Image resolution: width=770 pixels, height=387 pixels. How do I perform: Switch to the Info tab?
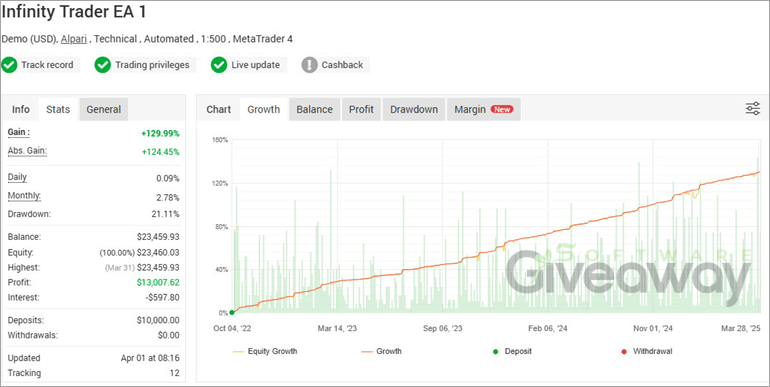pos(21,109)
